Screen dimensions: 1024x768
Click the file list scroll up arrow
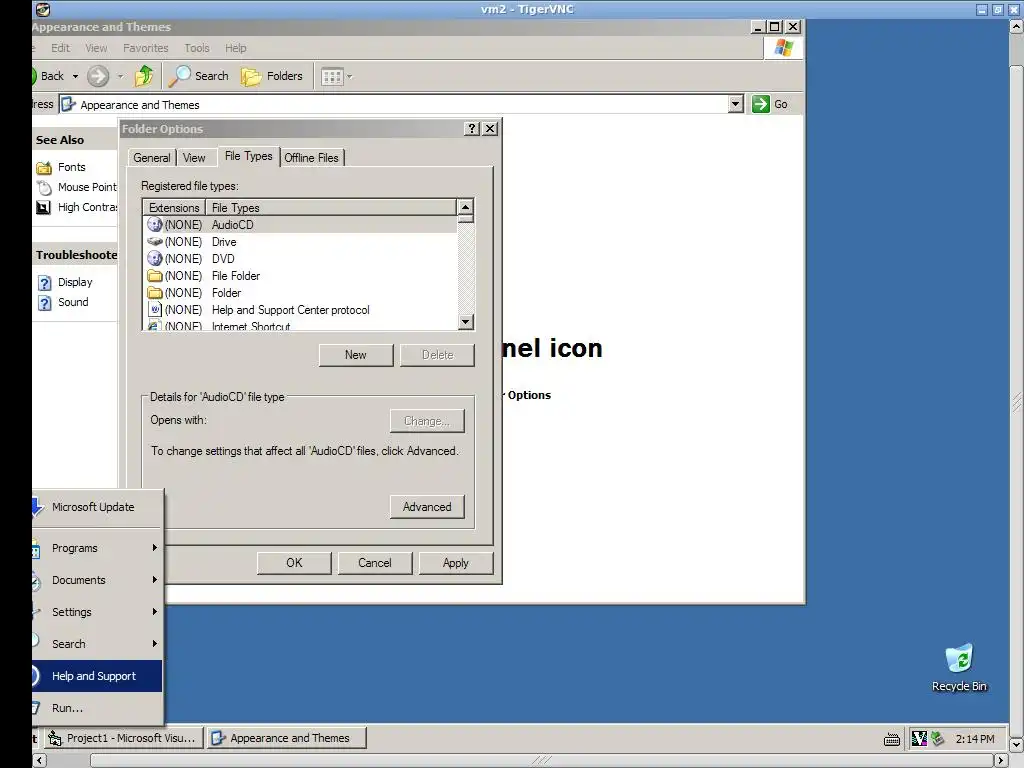pyautogui.click(x=465, y=207)
